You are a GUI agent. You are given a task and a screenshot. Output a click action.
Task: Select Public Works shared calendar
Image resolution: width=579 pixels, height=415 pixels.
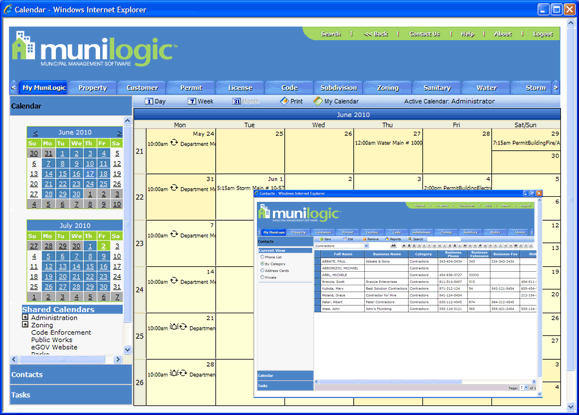[51, 340]
